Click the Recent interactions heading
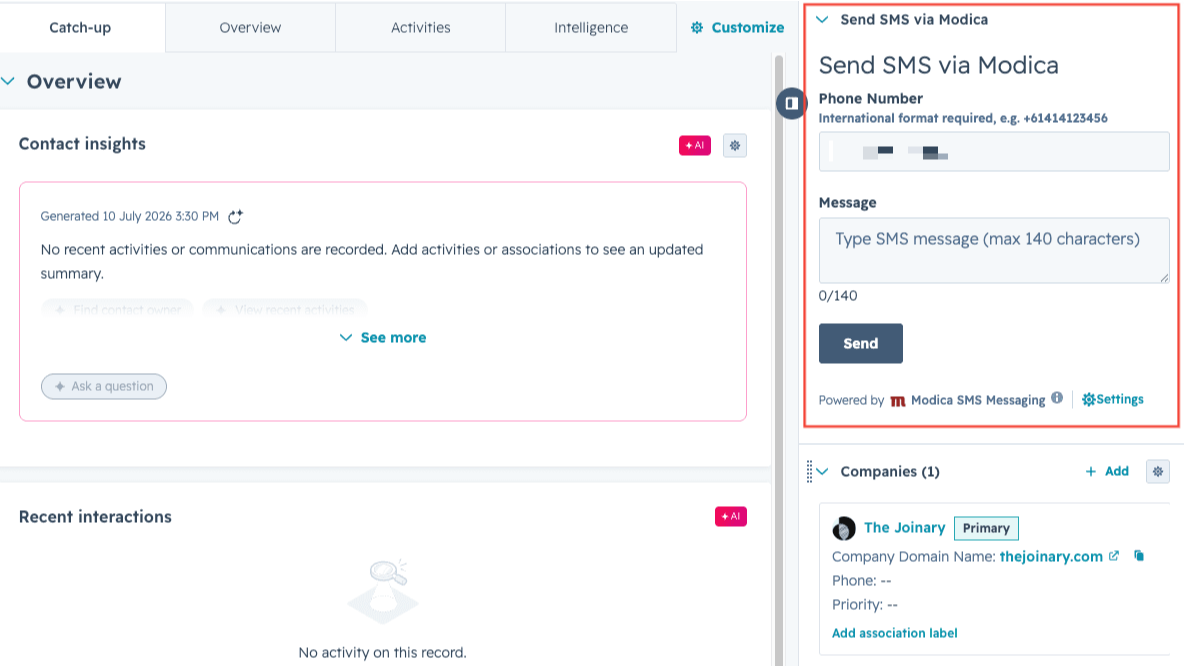This screenshot has height=666, width=1184. [x=95, y=516]
